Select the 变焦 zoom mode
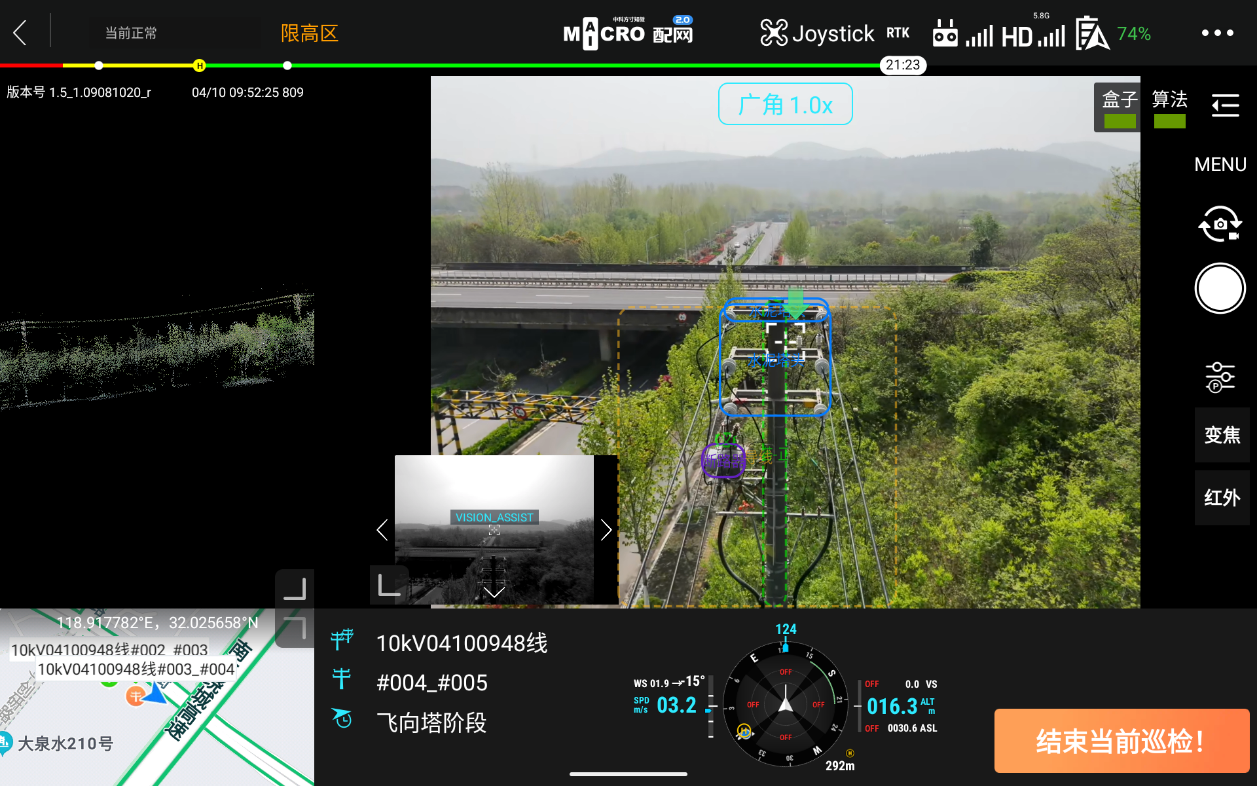Viewport: 1257px width, 786px height. (1221, 435)
